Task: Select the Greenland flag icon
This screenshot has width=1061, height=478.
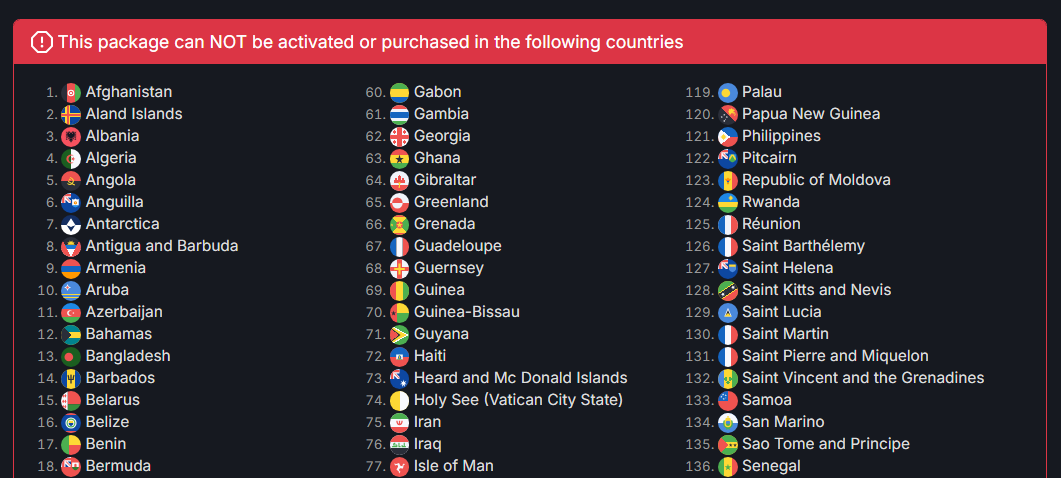Action: 399,202
